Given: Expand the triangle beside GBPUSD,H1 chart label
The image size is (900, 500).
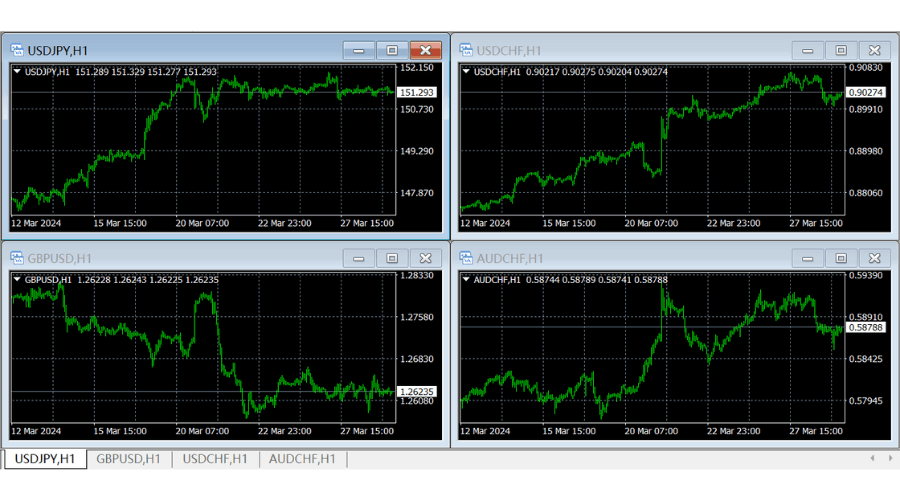Looking at the screenshot, I should click(17, 279).
